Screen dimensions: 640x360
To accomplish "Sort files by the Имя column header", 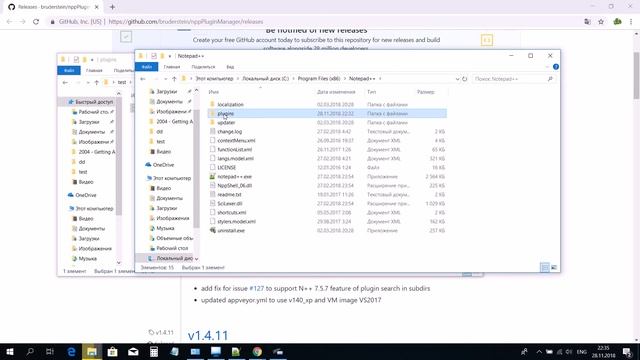I will (214, 92).
